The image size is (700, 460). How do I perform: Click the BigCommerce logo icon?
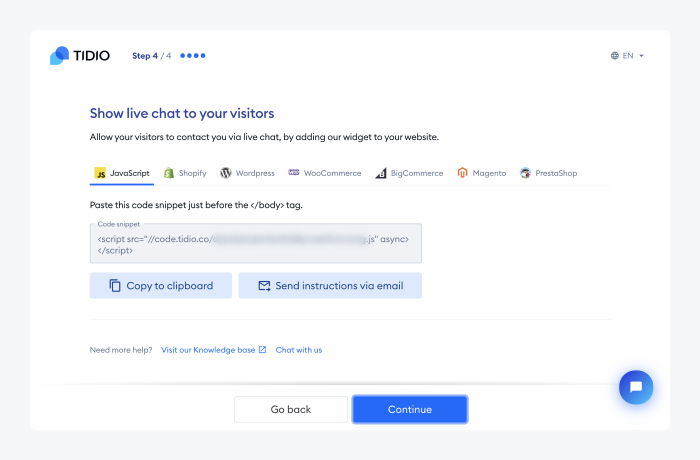381,173
